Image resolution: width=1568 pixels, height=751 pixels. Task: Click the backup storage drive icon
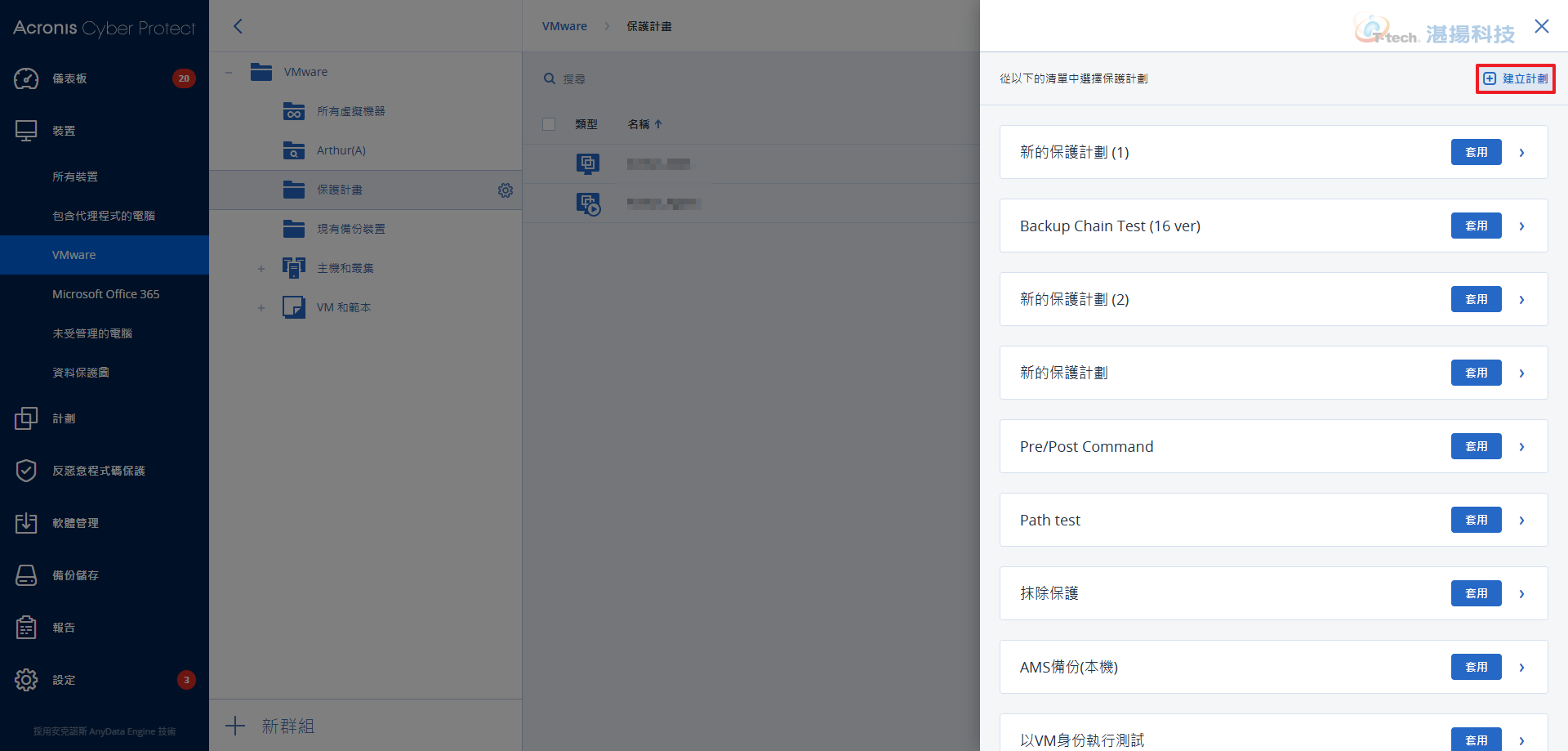pos(26,575)
